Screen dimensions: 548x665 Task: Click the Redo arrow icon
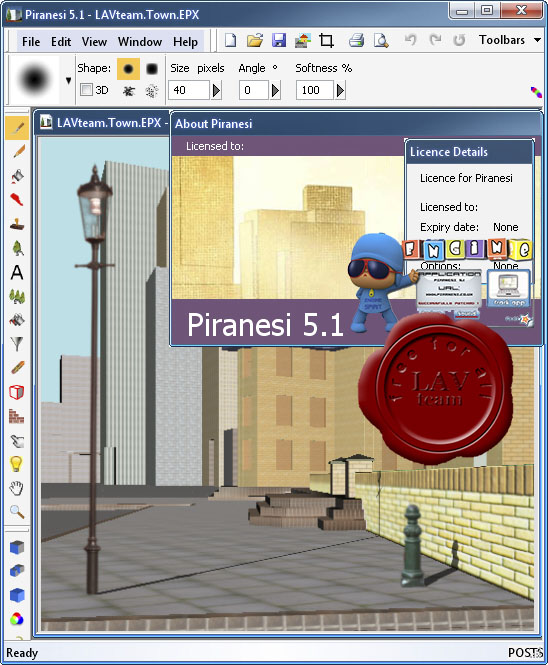tap(435, 40)
